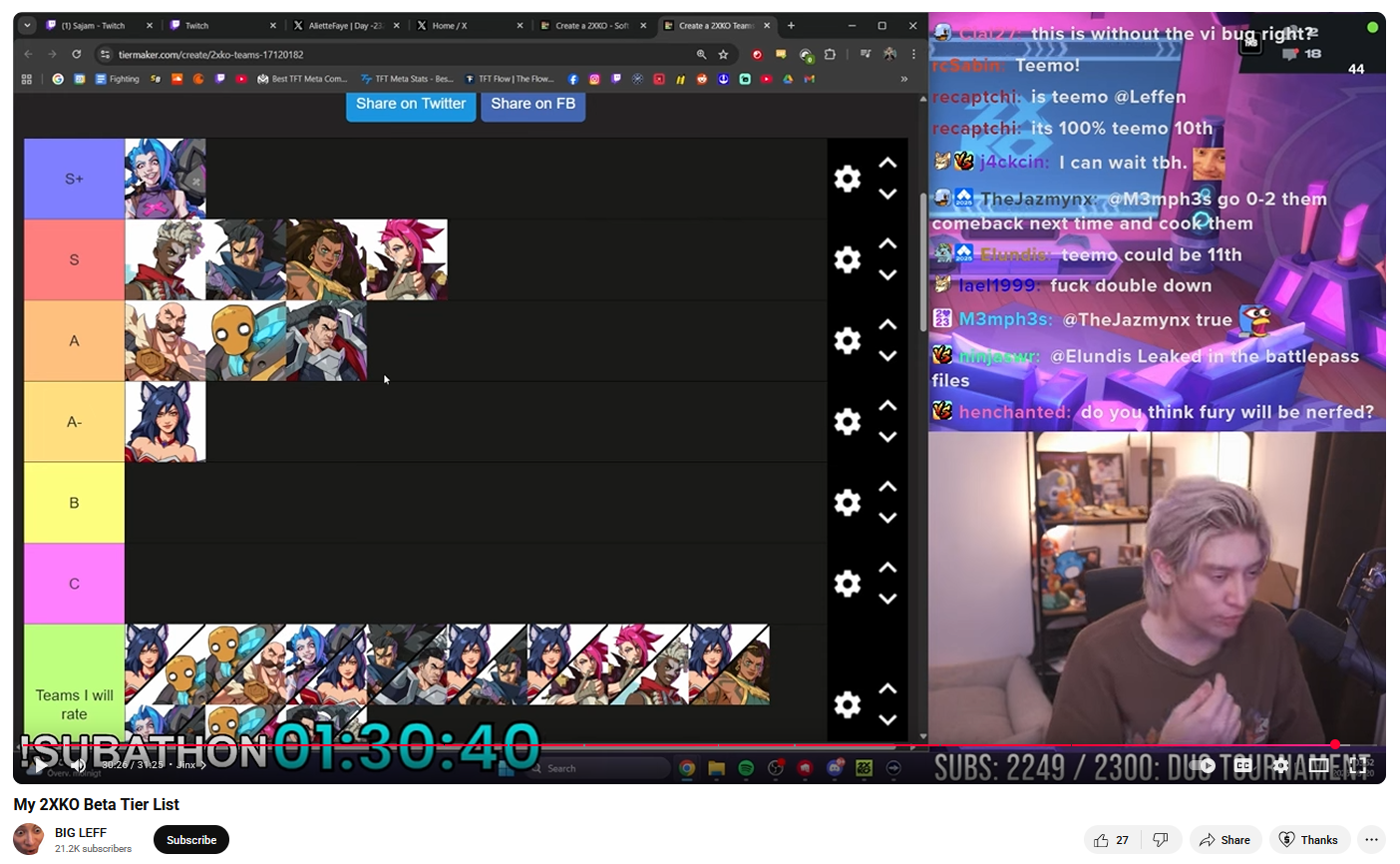Like the video with thumbs up
1400x864 pixels.
pyautogui.click(x=1112, y=840)
